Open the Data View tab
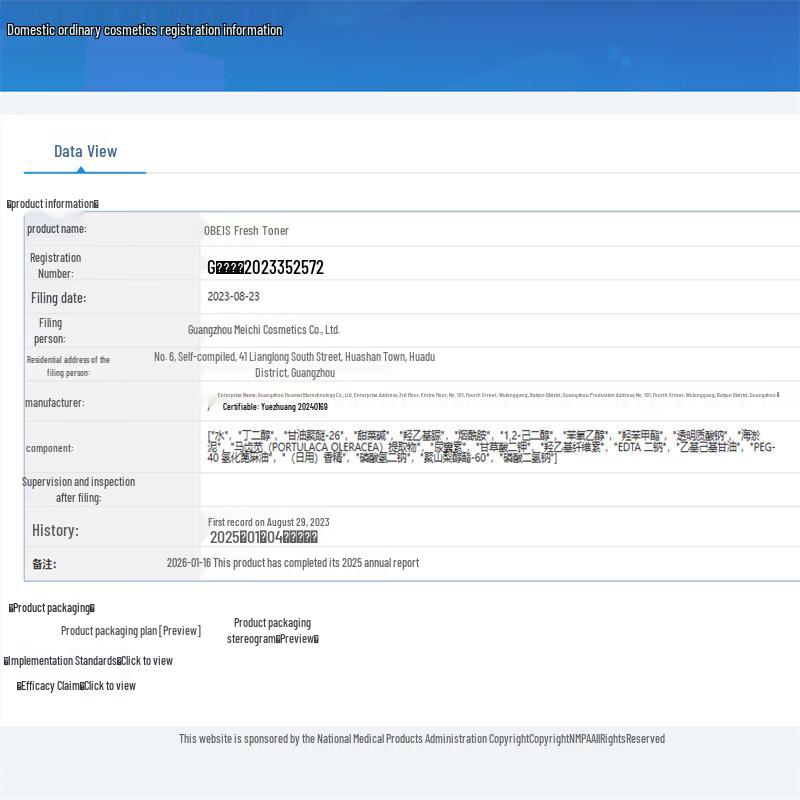800x800 pixels. pyautogui.click(x=85, y=152)
